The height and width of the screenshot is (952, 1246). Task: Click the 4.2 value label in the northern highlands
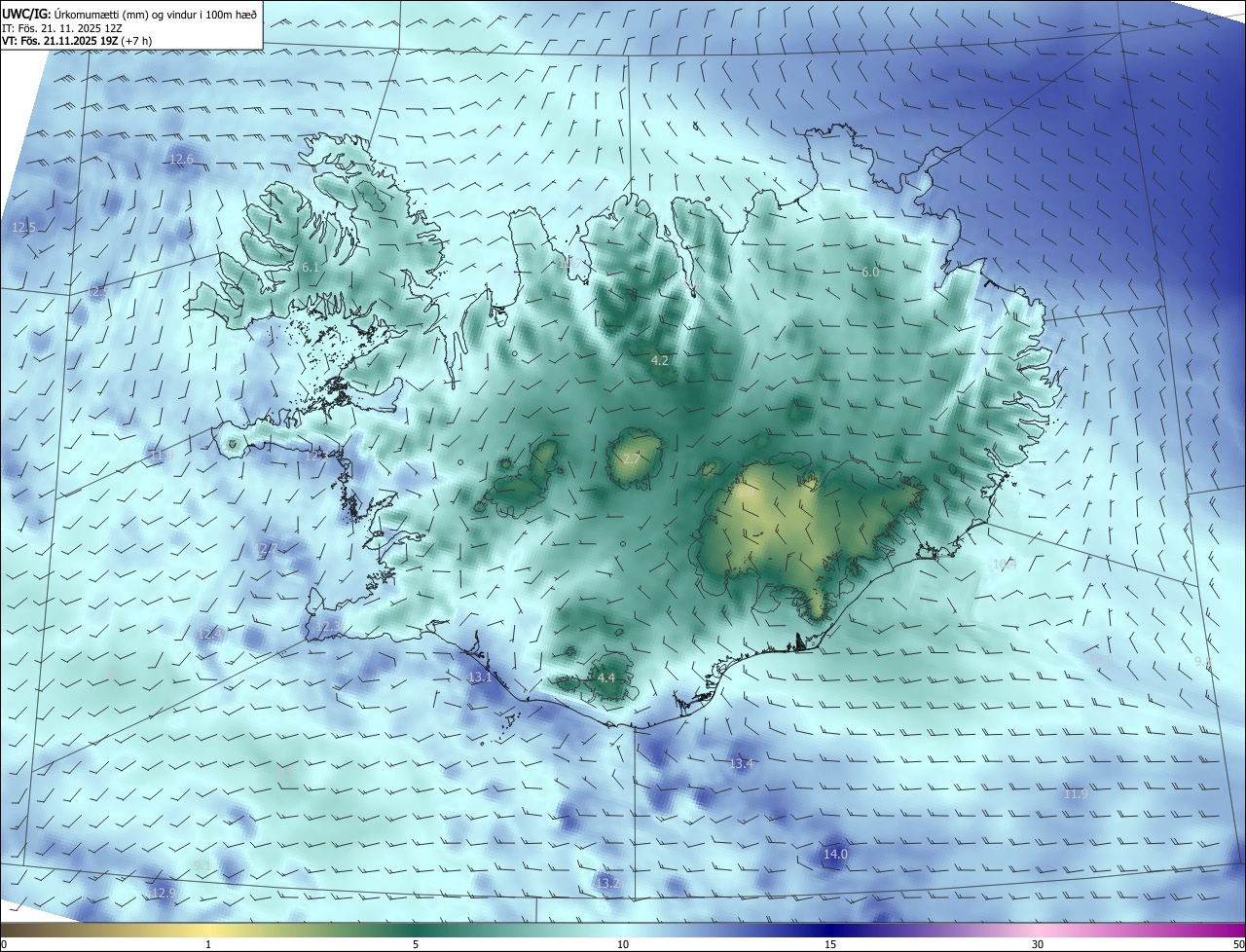pyautogui.click(x=660, y=360)
